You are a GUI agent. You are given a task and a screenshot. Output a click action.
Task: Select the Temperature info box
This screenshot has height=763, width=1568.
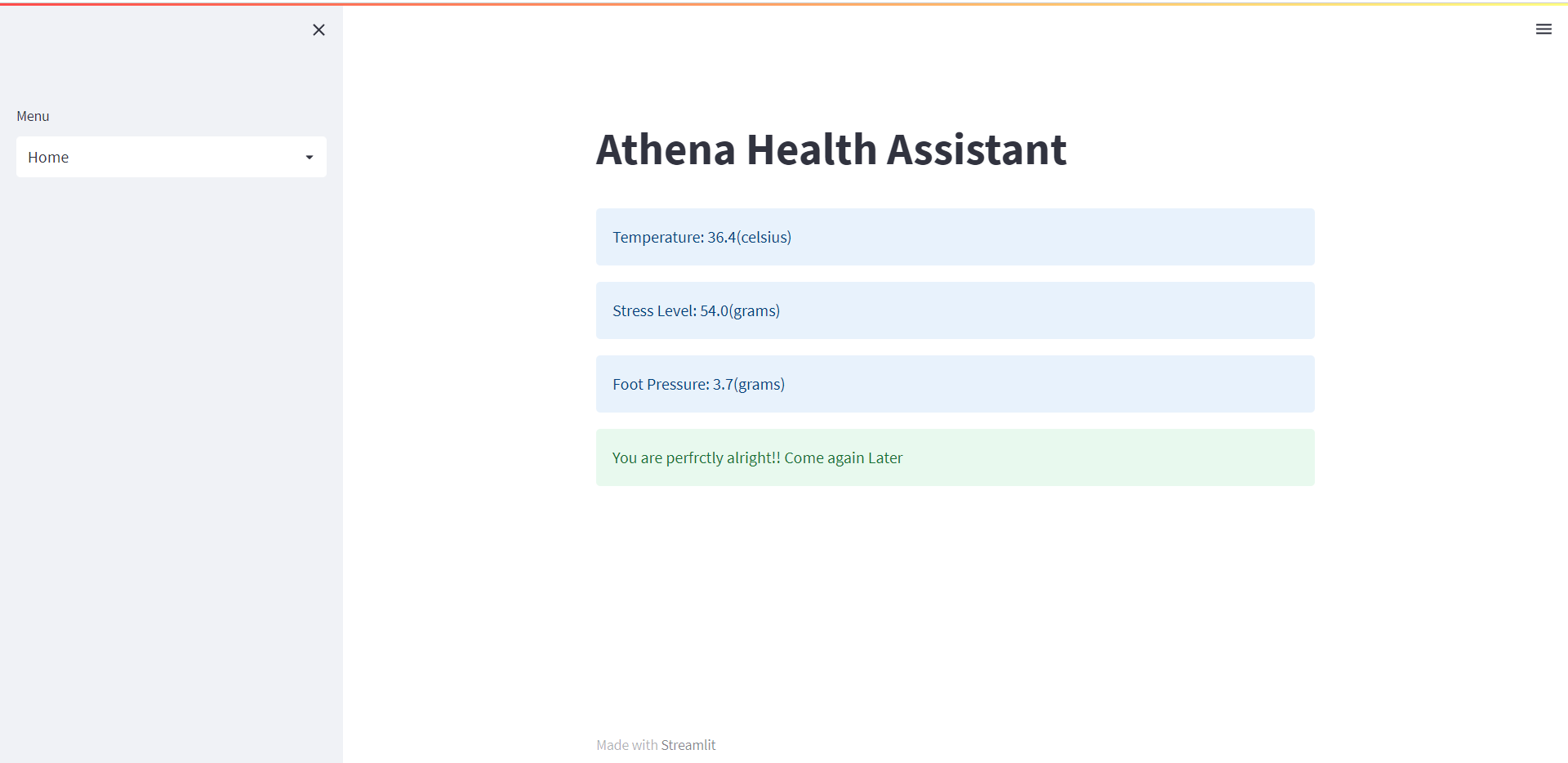point(955,237)
